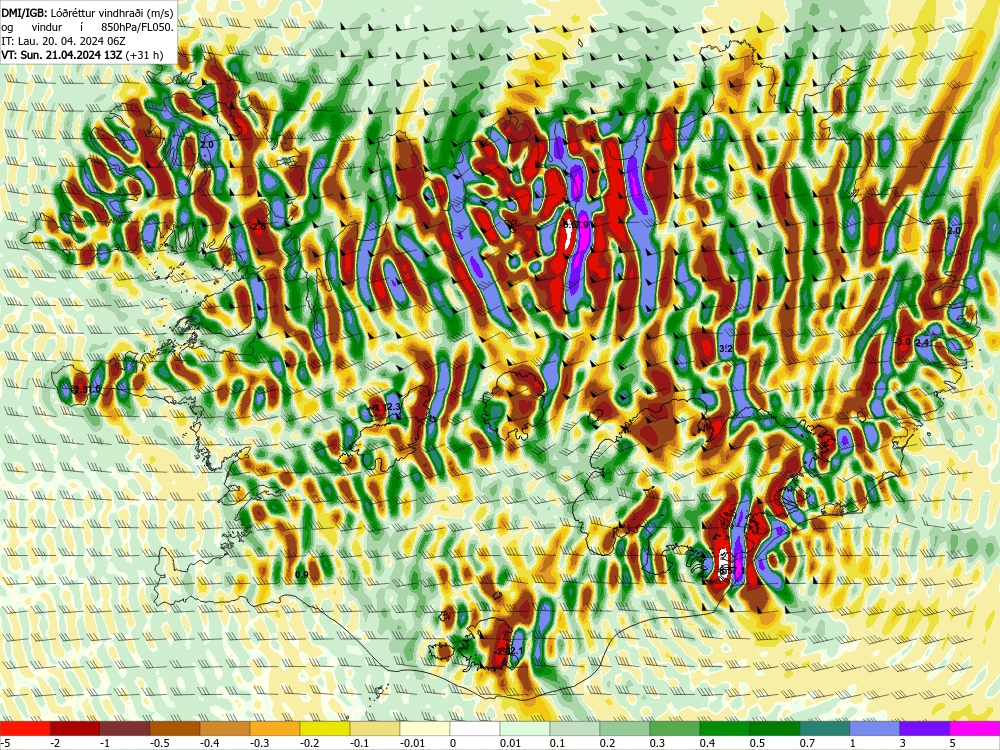Pick the orange legend swatch left of -0.2
The width and height of the screenshot is (1000, 750).
tap(275, 728)
